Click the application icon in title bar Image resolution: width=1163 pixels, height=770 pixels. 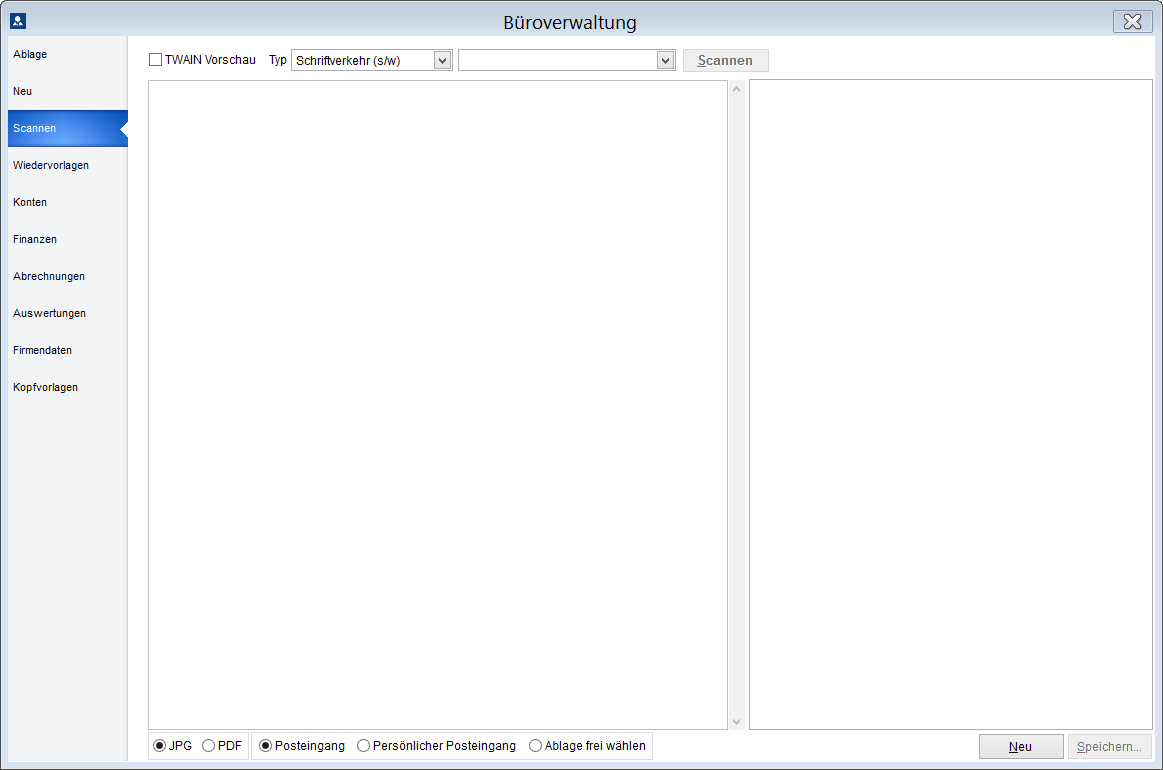point(18,22)
